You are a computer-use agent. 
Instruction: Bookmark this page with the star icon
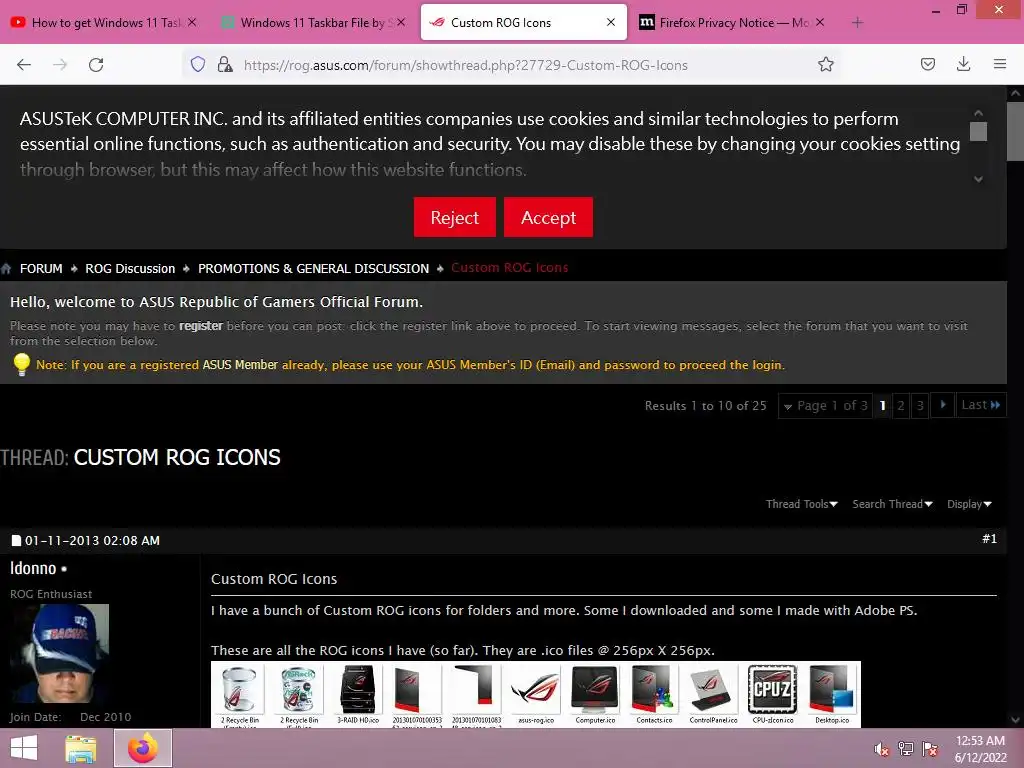tap(825, 64)
